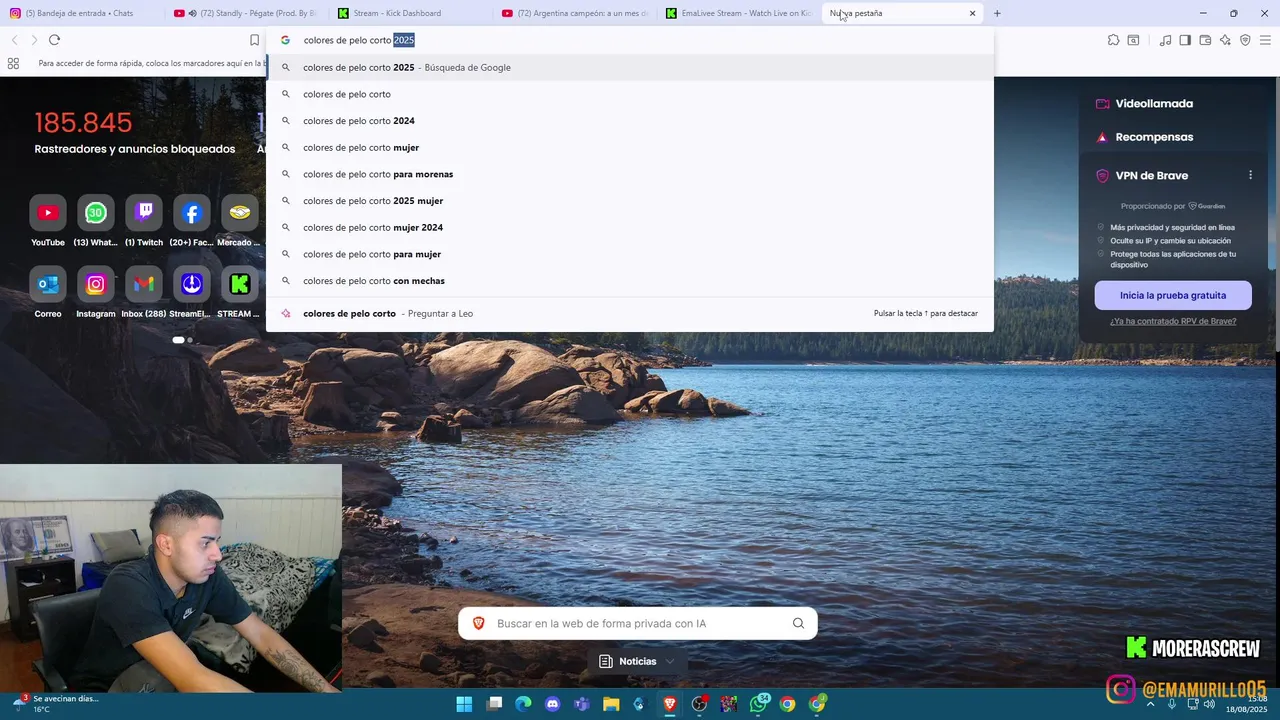Viewport: 1280px width, 720px height.
Task: Select suggestion 'colores de pelo corto 2025' Búsqueda de Google
Action: click(630, 67)
